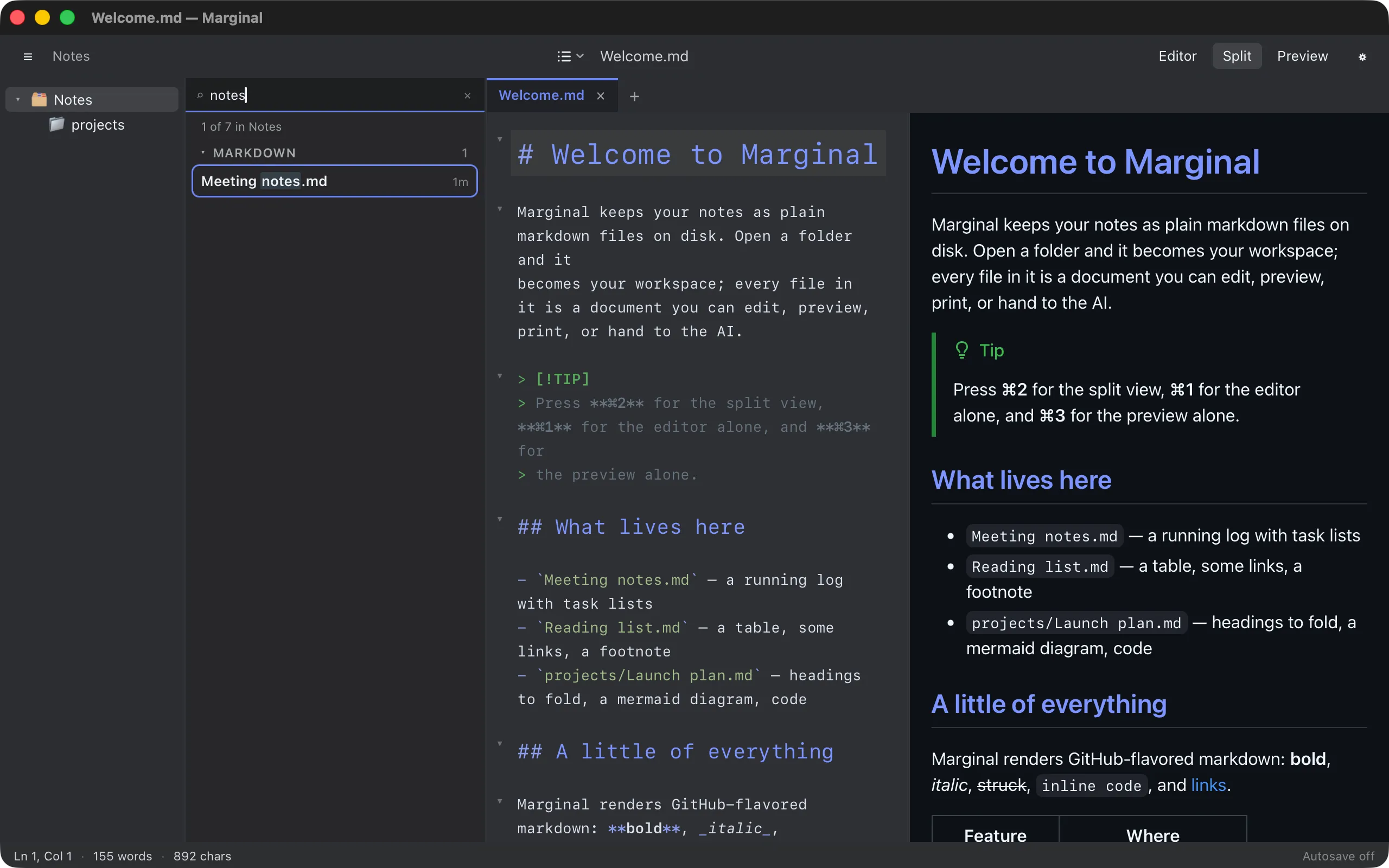
Task: Click the projects folder icon
Action: (x=56, y=125)
